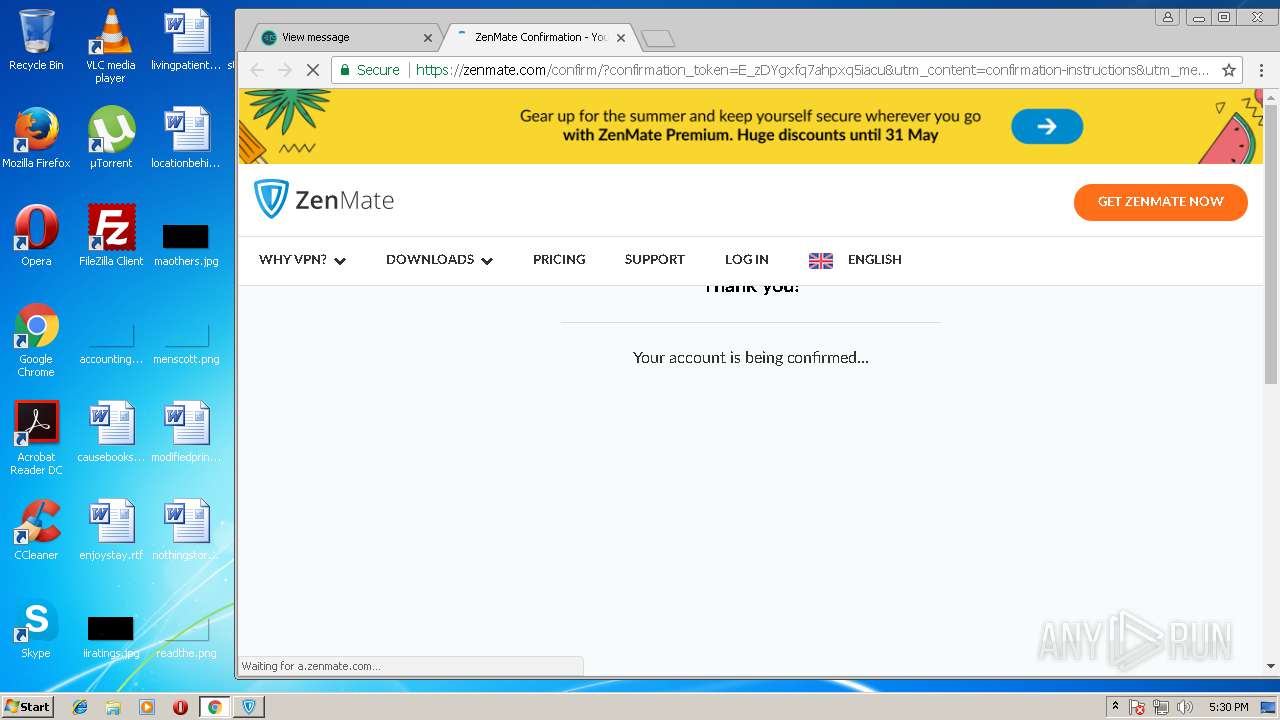Click the Secure padlock site info
The width and height of the screenshot is (1280, 720).
click(x=370, y=70)
